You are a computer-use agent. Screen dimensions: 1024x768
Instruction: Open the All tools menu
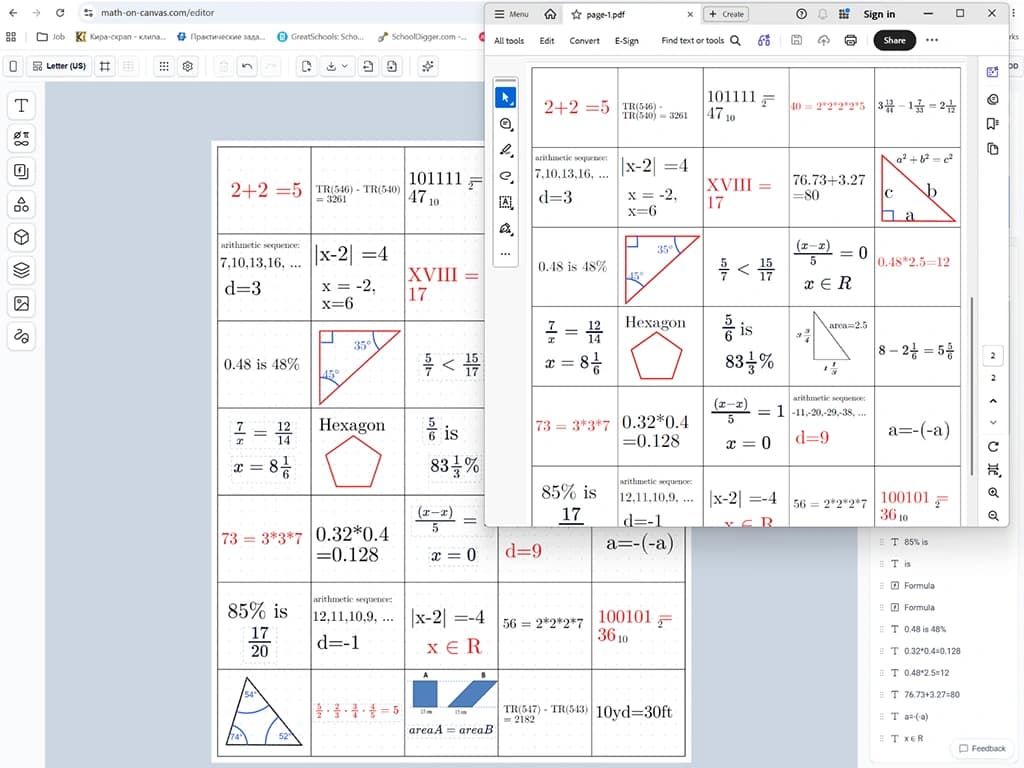point(509,40)
